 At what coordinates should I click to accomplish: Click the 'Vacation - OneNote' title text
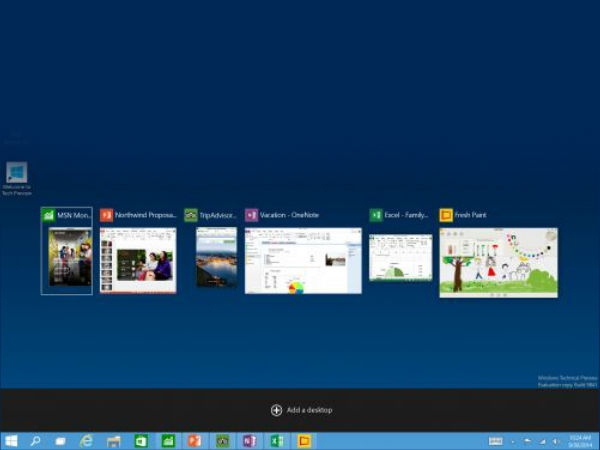[x=289, y=215]
